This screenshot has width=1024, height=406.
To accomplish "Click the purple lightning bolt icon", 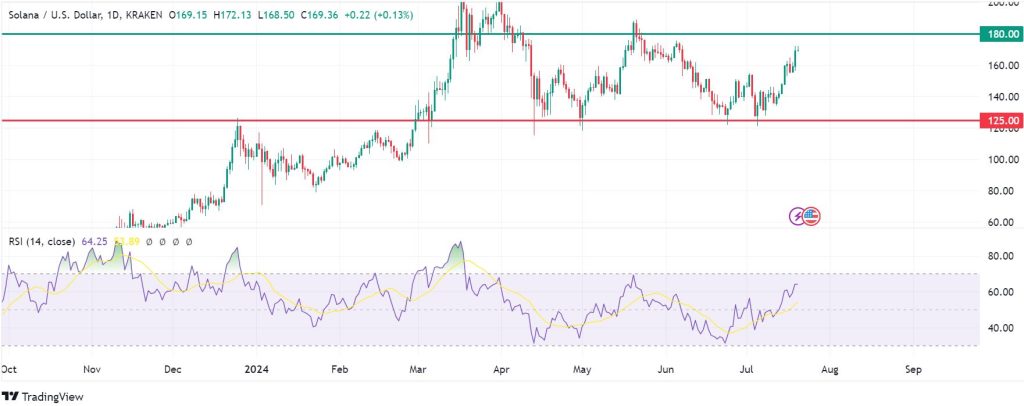I will (x=799, y=215).
